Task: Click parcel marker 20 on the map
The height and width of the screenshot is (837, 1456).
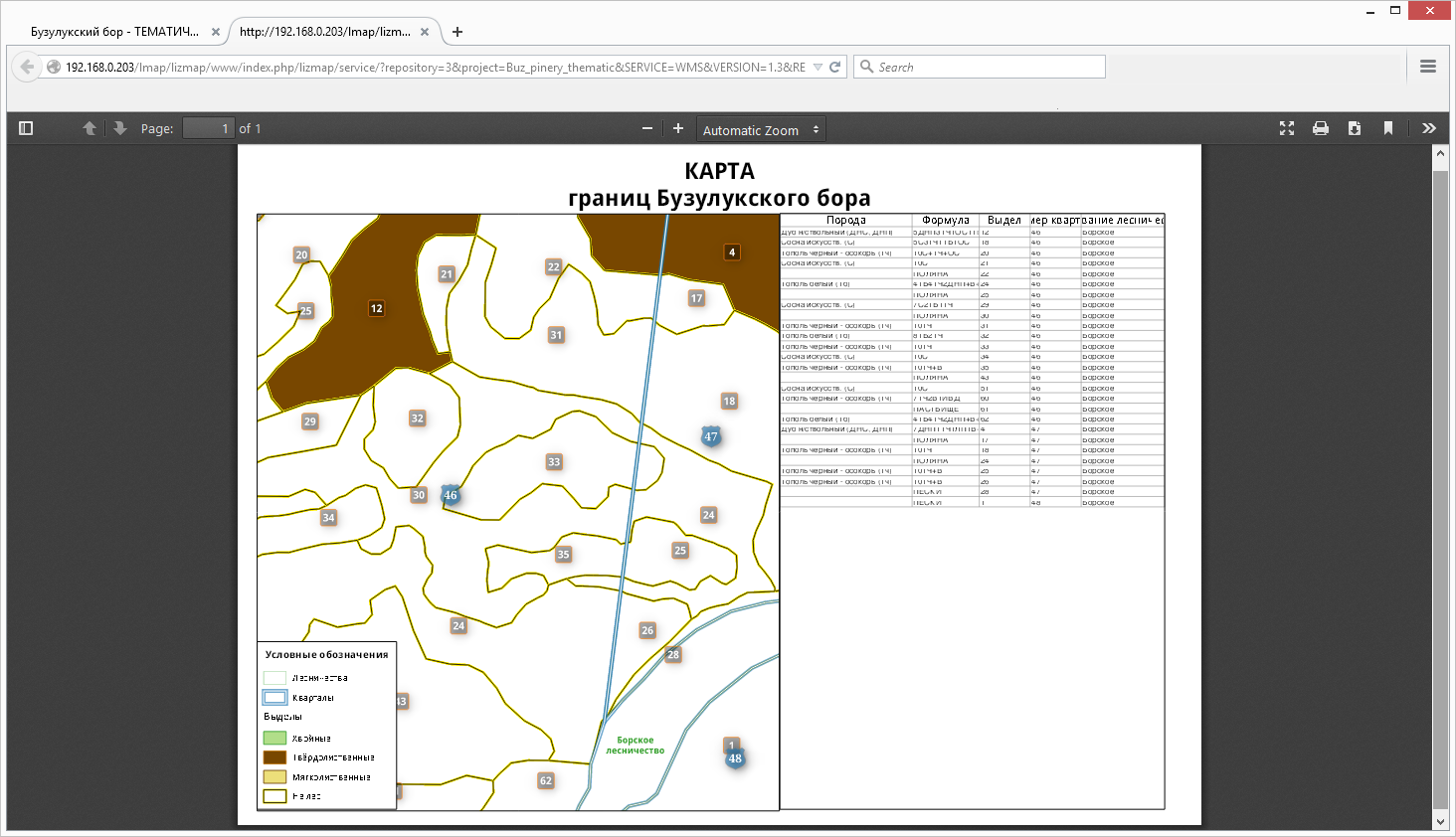Action: click(301, 254)
